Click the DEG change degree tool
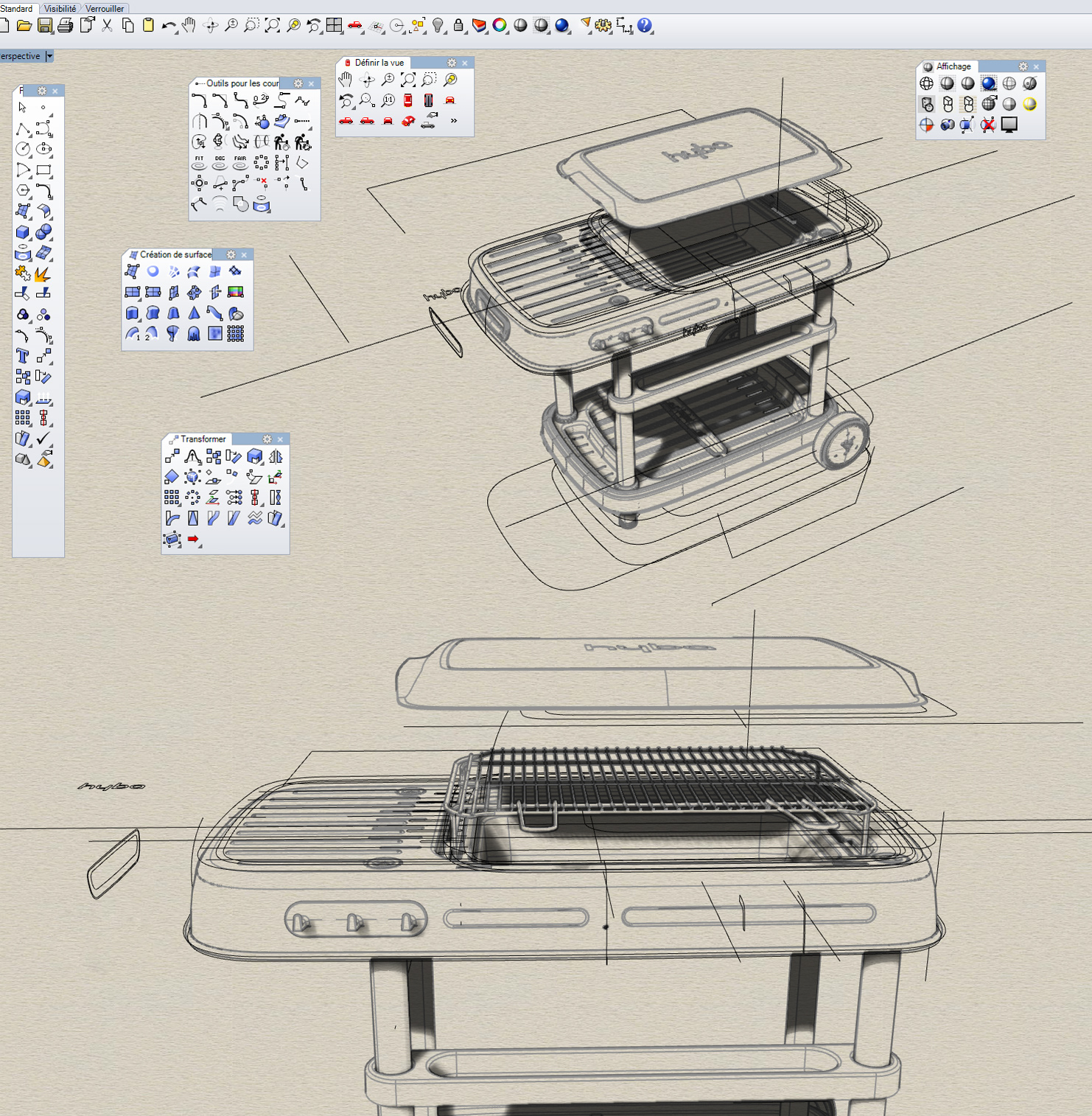This screenshot has width=1092, height=1116. point(220,162)
